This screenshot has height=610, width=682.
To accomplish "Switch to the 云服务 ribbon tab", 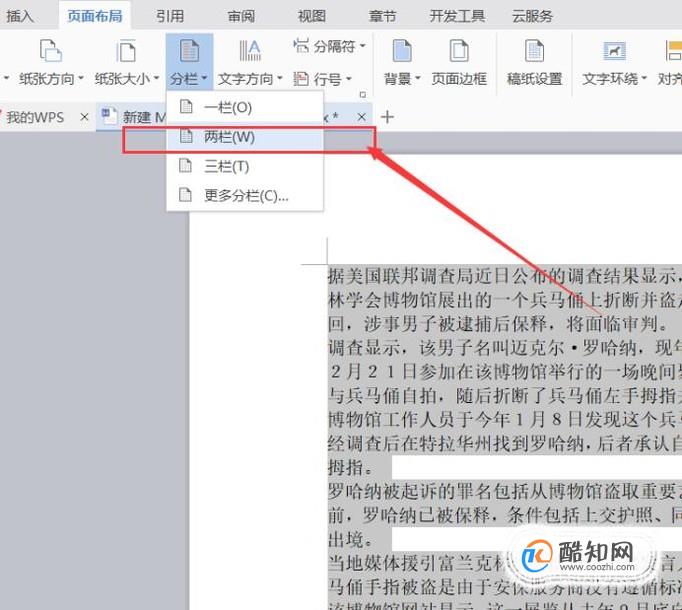I will click(x=532, y=16).
